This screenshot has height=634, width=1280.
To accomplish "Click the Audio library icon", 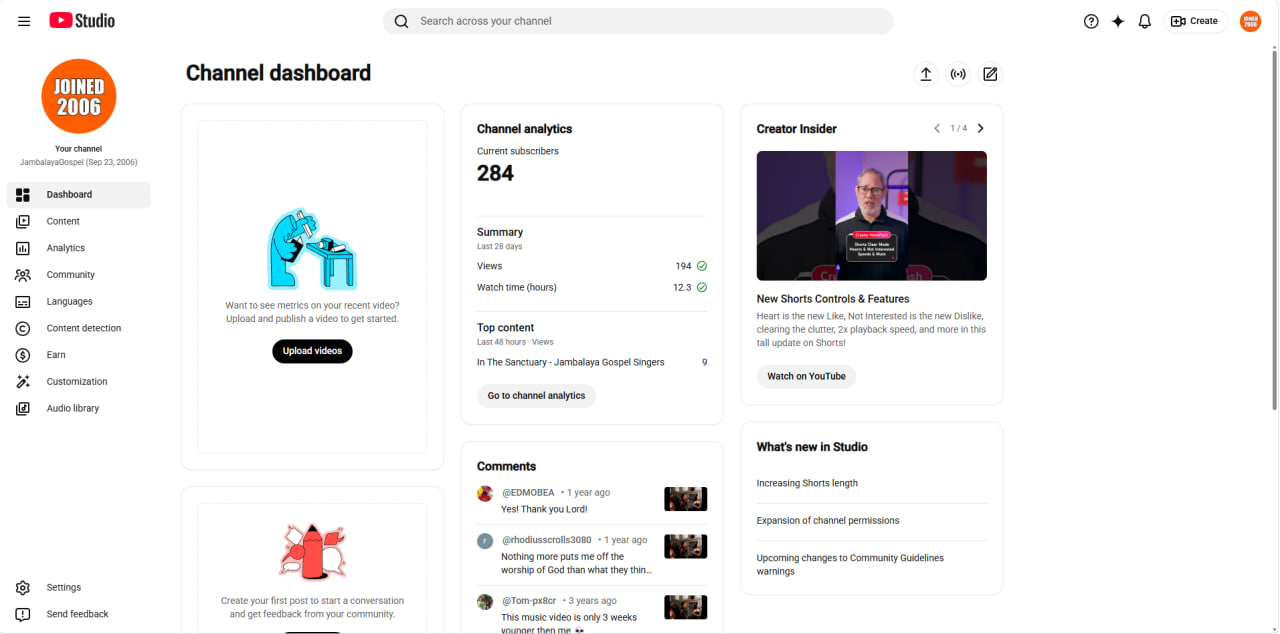I will click(x=23, y=408).
